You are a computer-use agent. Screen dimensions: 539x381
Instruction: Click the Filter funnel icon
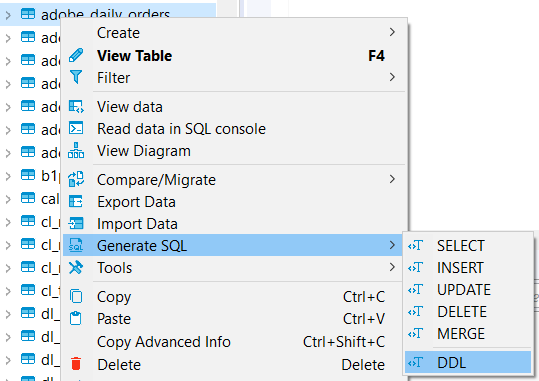tap(76, 77)
